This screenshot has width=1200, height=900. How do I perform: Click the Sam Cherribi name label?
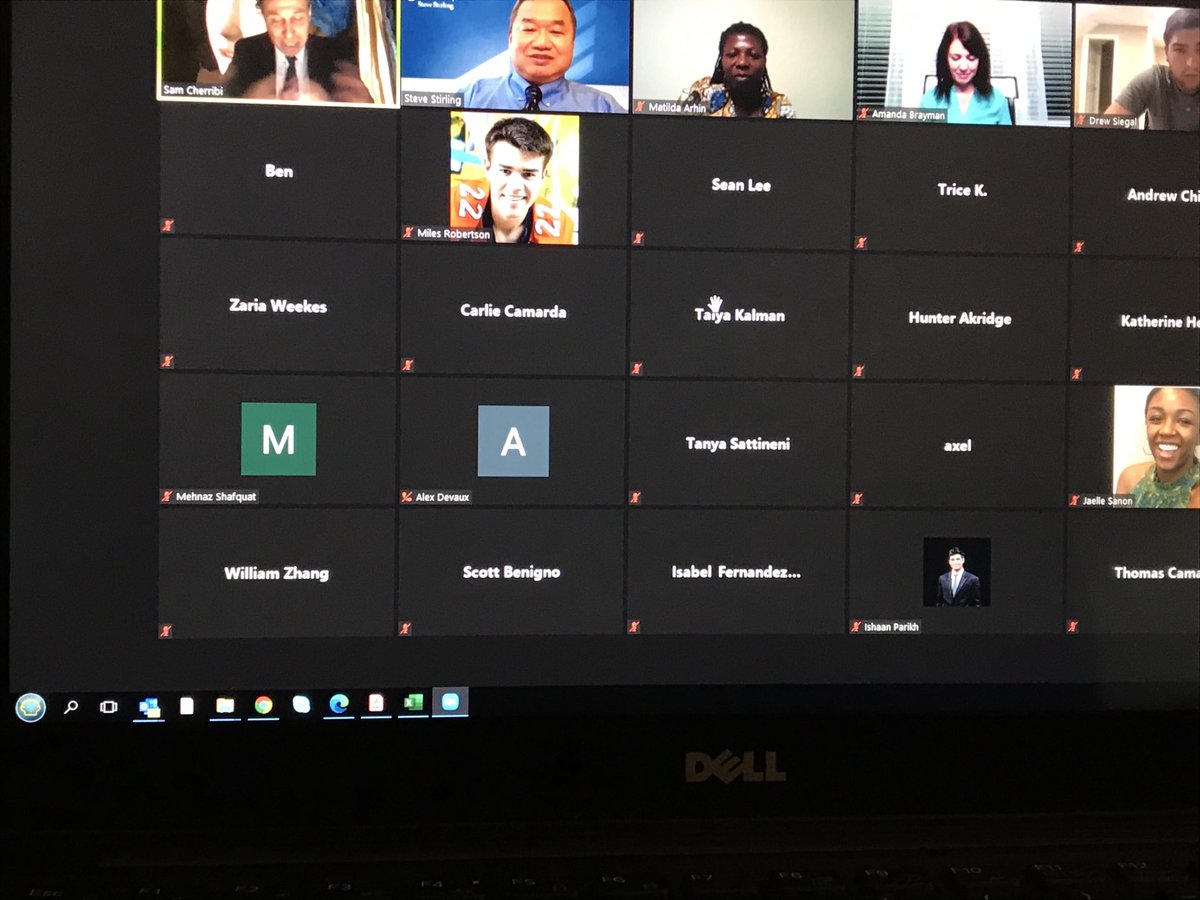(x=194, y=91)
